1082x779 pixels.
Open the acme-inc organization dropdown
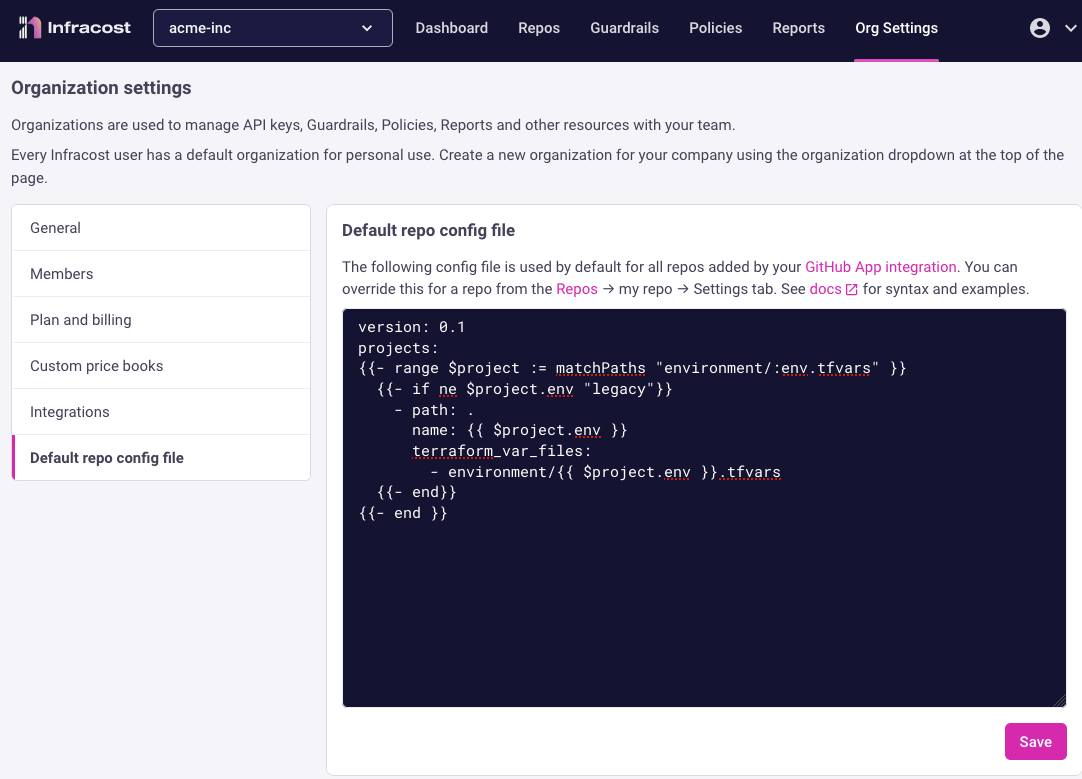coord(273,28)
